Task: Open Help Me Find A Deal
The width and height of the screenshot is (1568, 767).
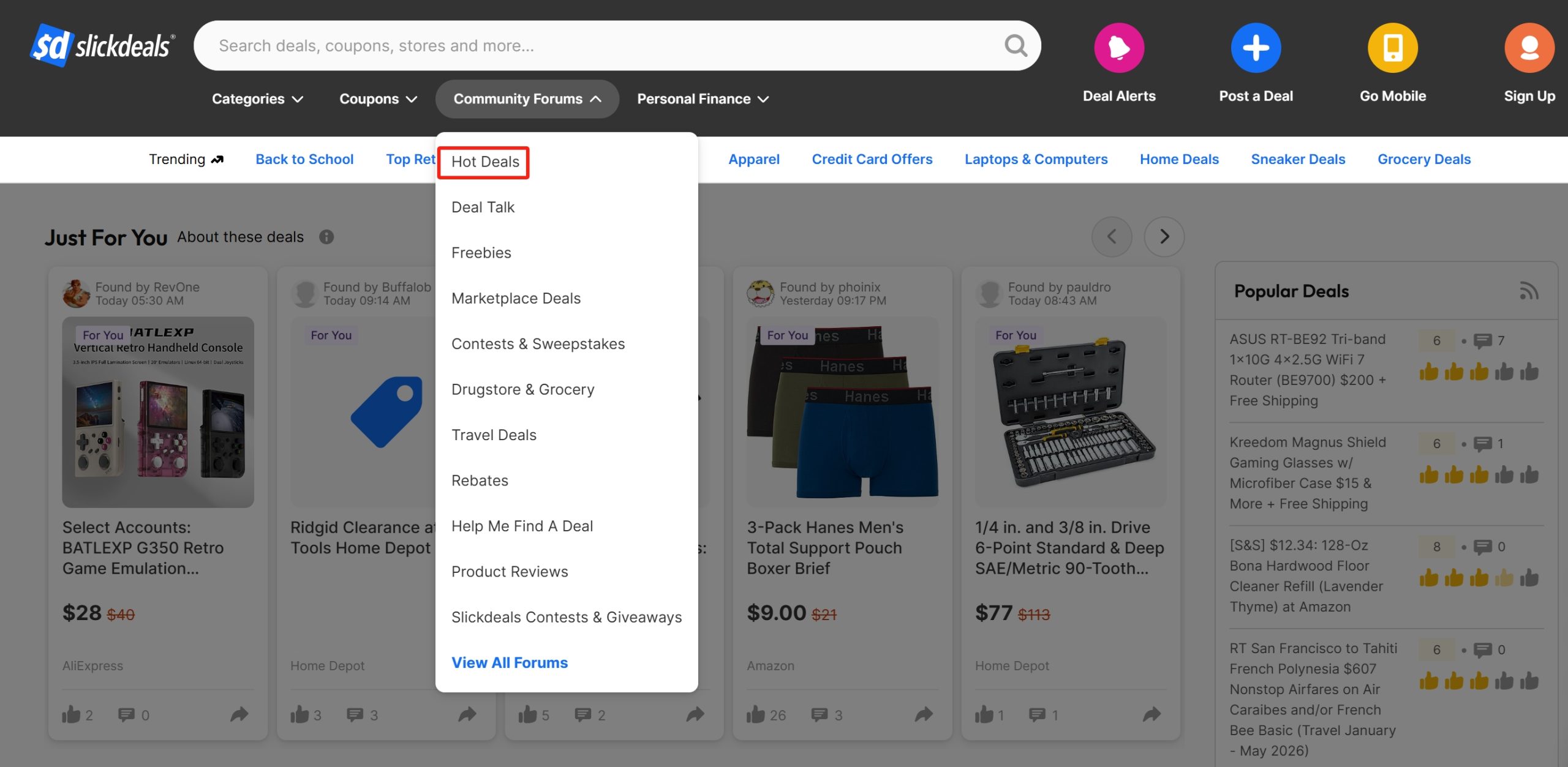Action: point(522,526)
